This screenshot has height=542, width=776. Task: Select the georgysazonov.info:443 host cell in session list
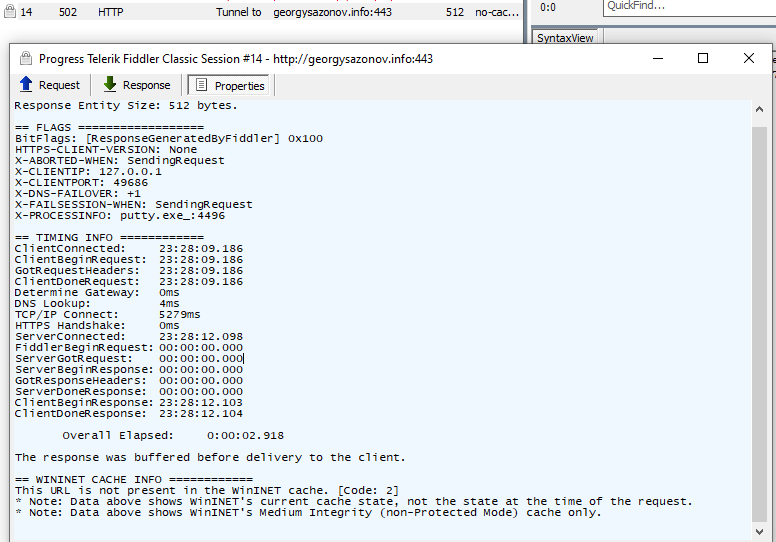coord(333,12)
